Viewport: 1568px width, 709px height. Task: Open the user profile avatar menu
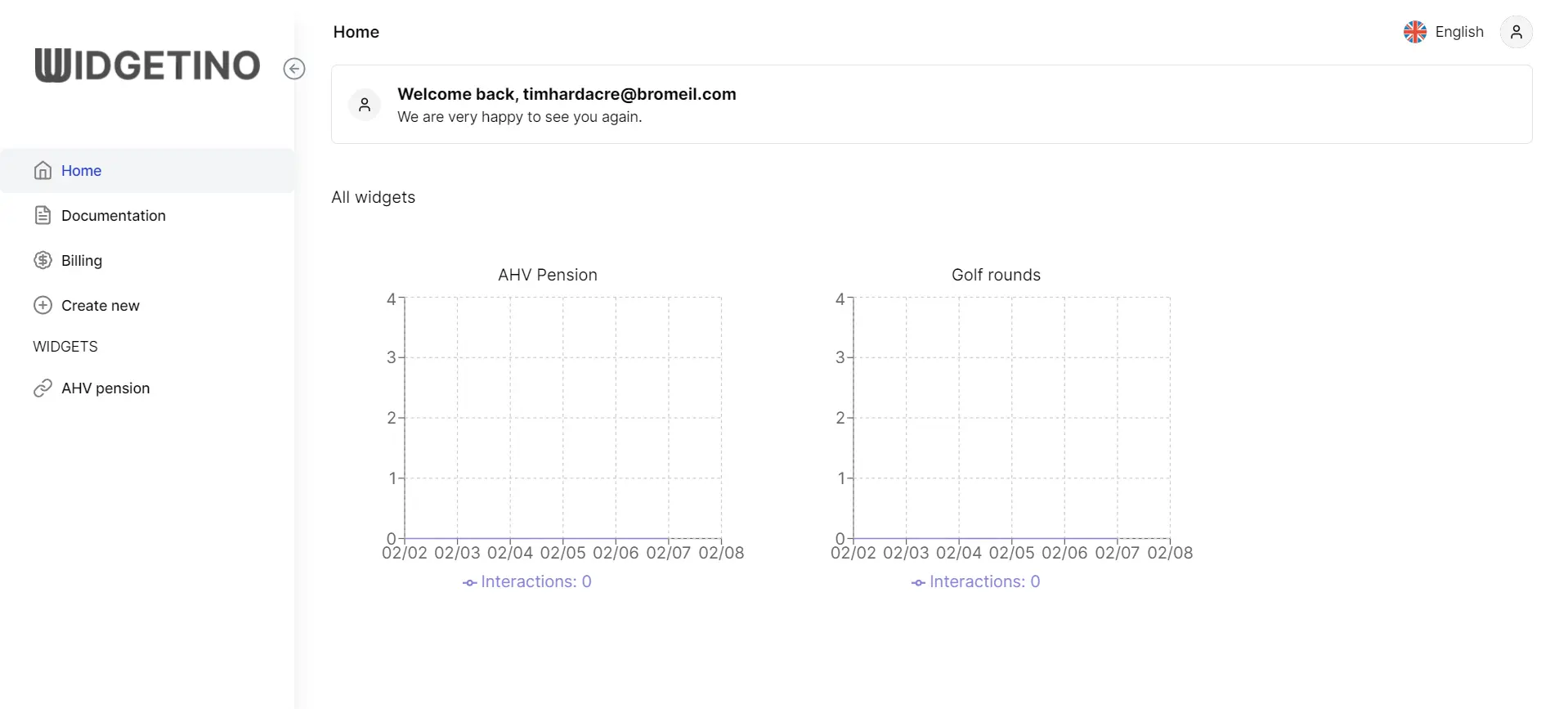point(1516,32)
